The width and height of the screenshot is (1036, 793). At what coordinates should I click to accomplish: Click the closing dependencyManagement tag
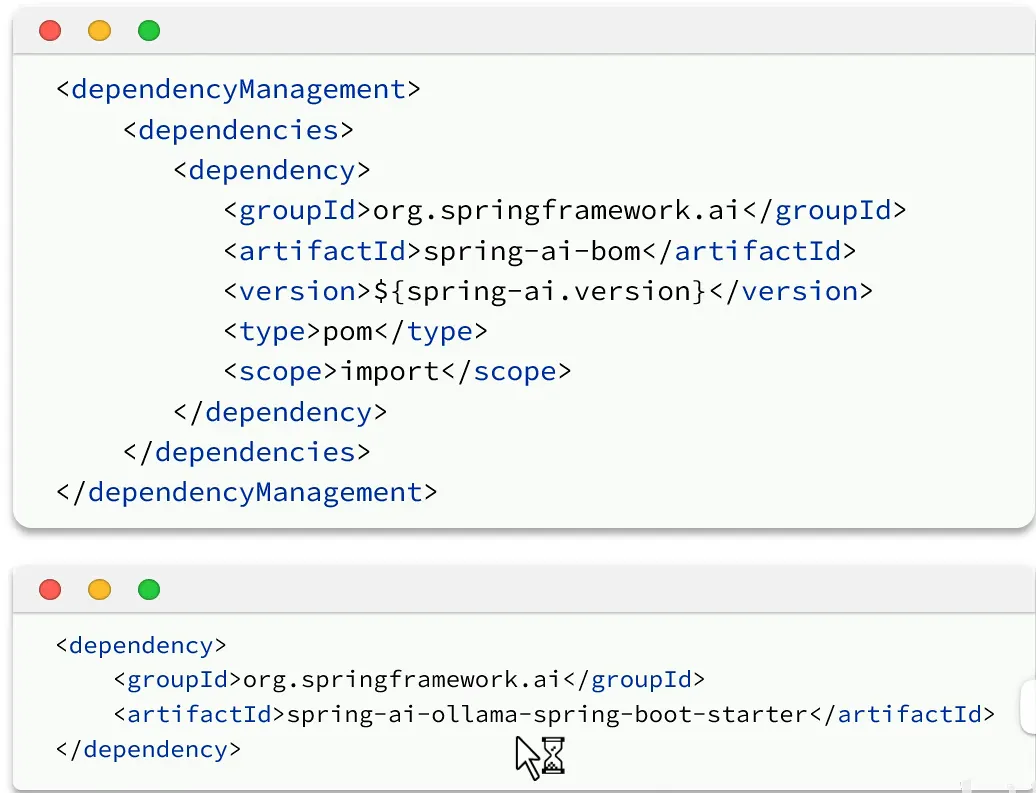(x=247, y=492)
